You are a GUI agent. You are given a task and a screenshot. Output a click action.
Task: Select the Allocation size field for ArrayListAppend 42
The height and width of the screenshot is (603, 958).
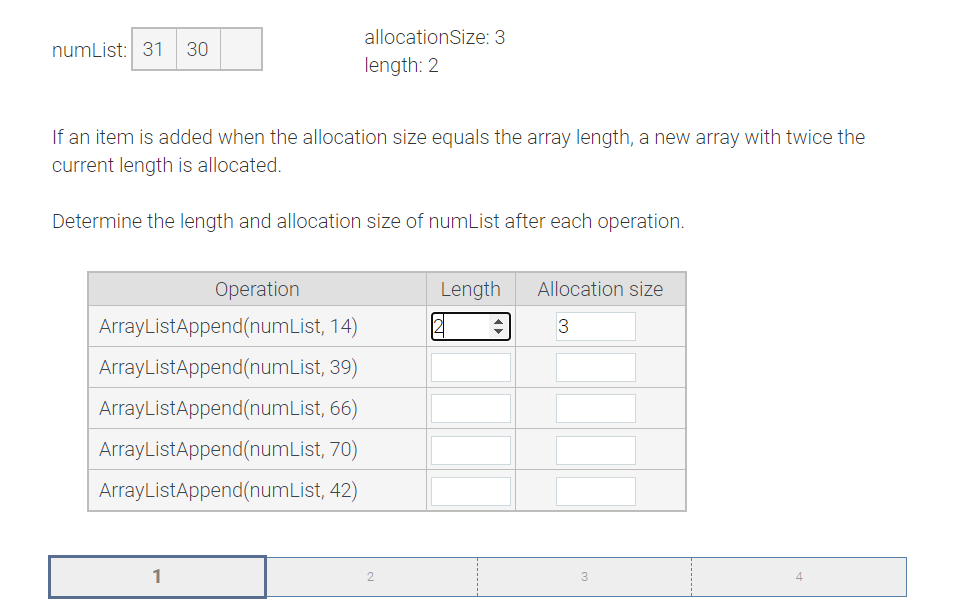595,489
